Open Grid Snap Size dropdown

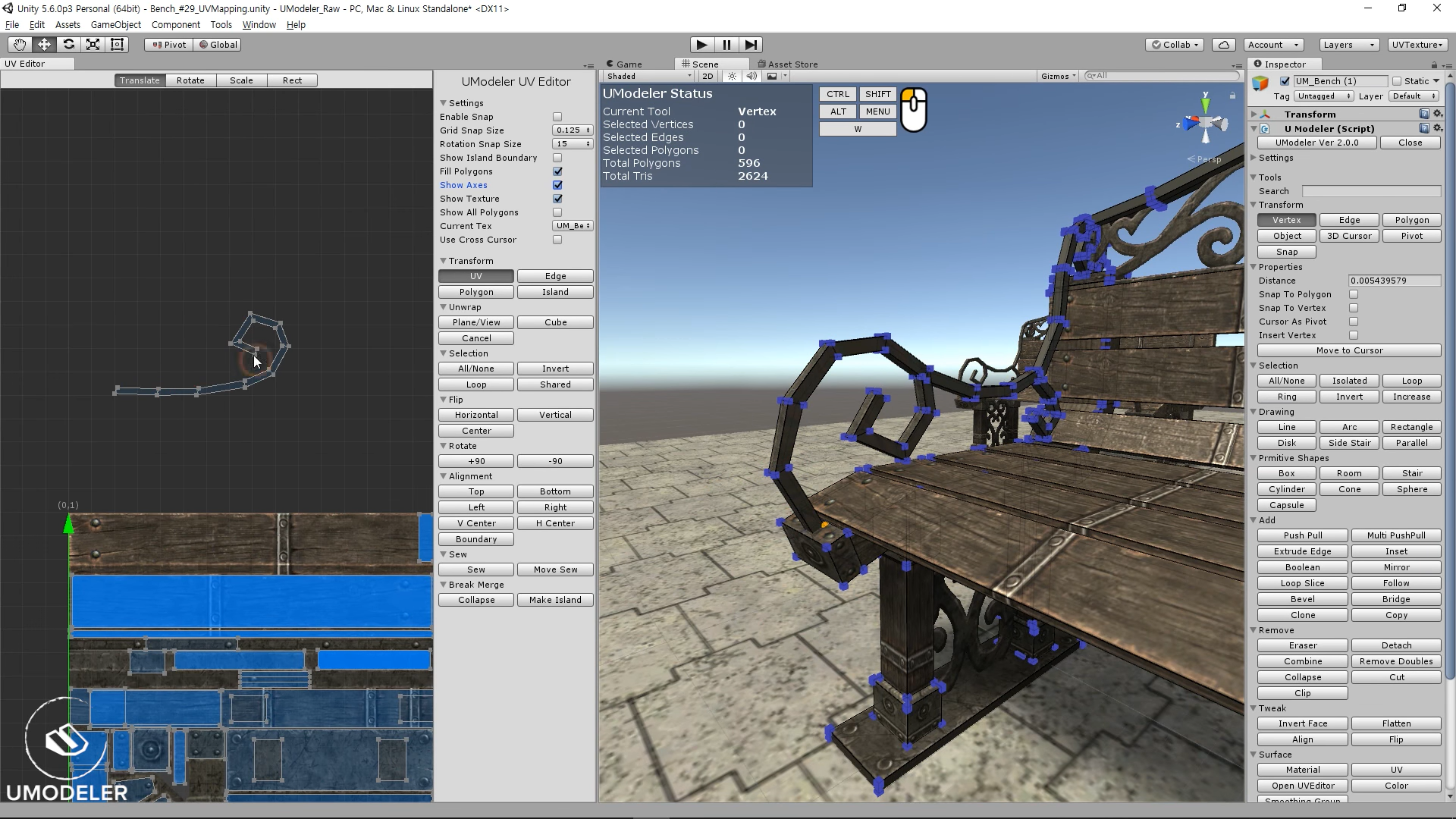[x=573, y=130]
